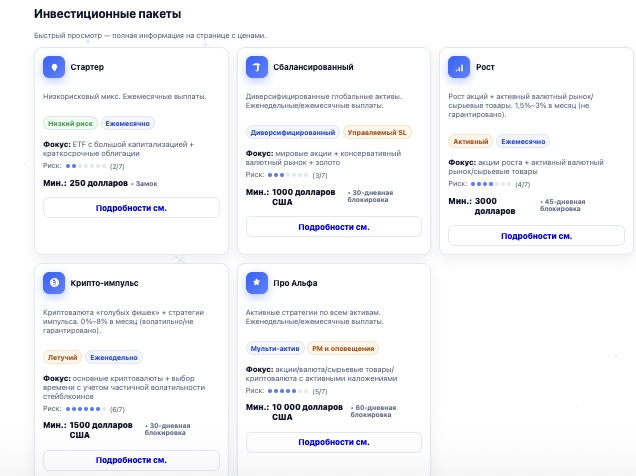Select the Активный tag in Рост
Image resolution: width=636 pixels, height=476 pixels.
pos(470,141)
